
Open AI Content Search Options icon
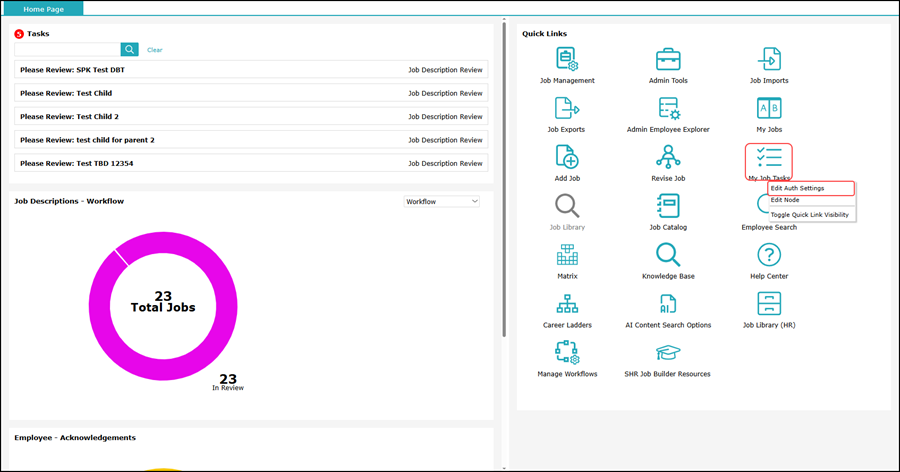[x=668, y=304]
